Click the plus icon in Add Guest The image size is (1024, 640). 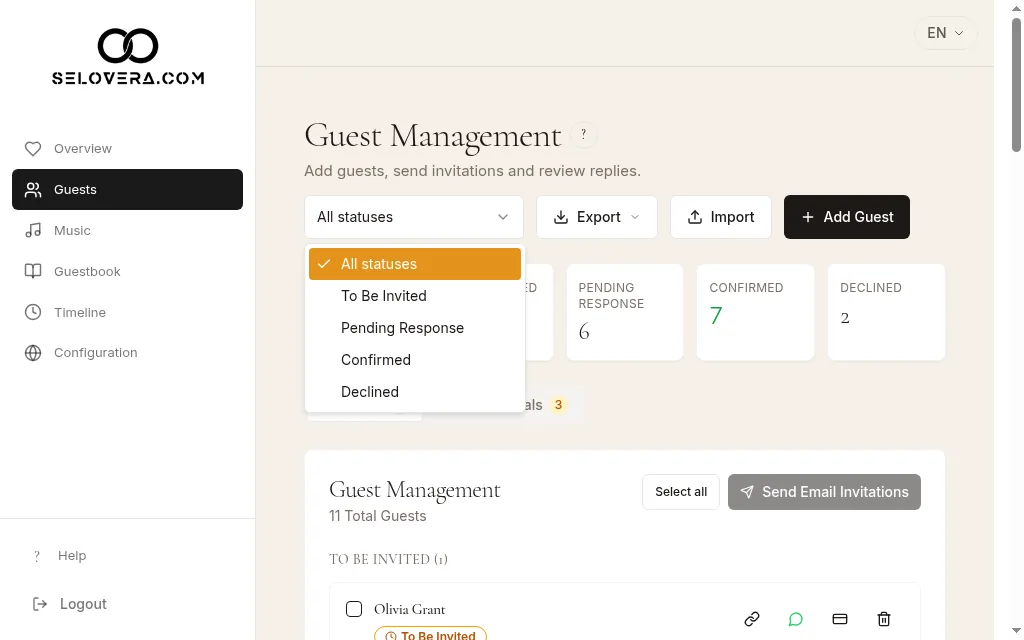[x=808, y=217]
